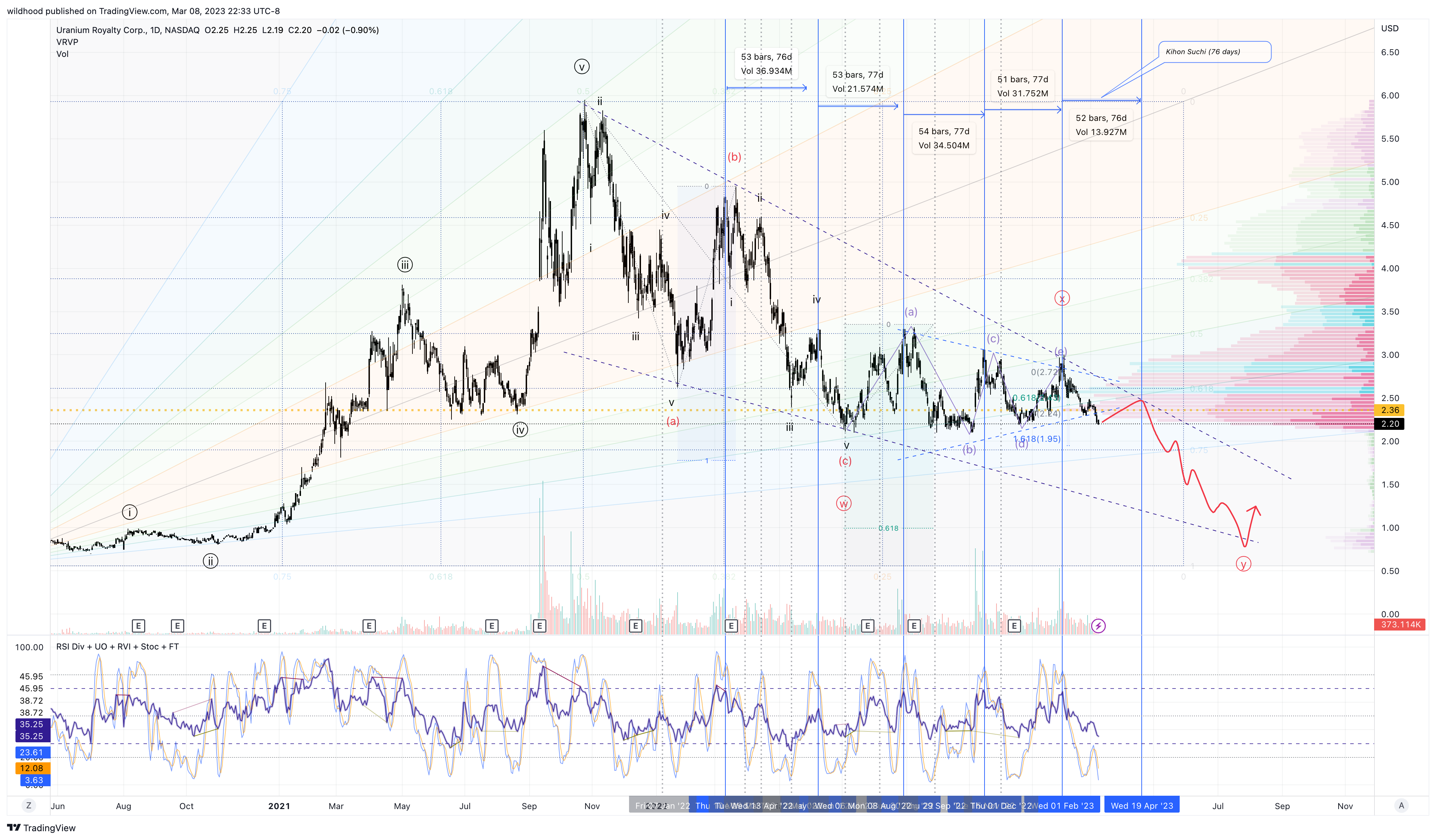Screen dimensions: 1436x840
Task: Select the red circled w label
Action: click(x=844, y=503)
